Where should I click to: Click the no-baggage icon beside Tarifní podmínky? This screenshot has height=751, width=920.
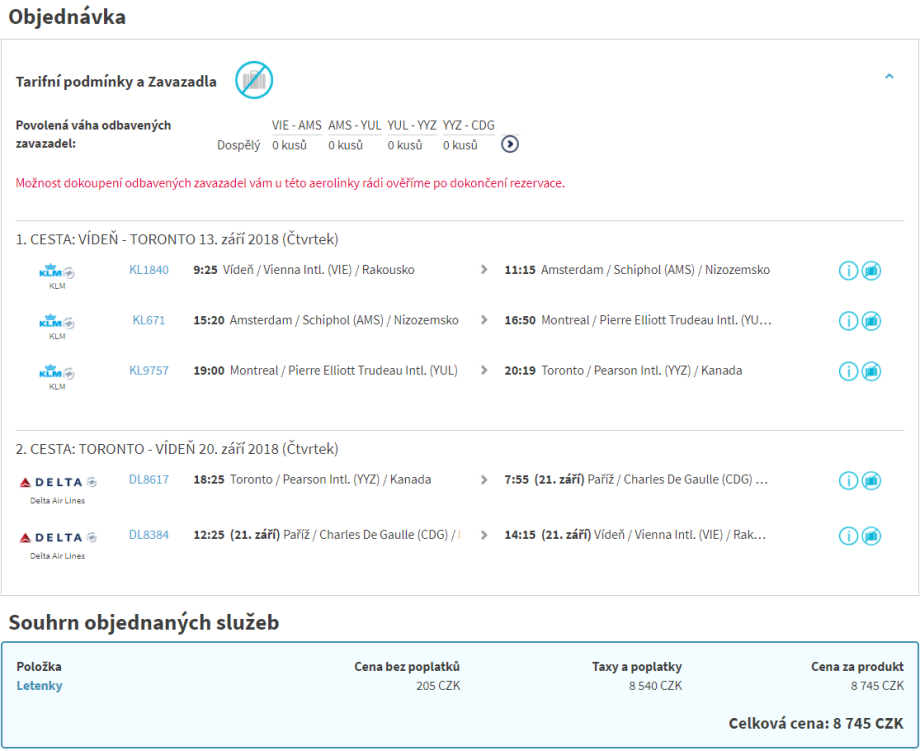[254, 80]
